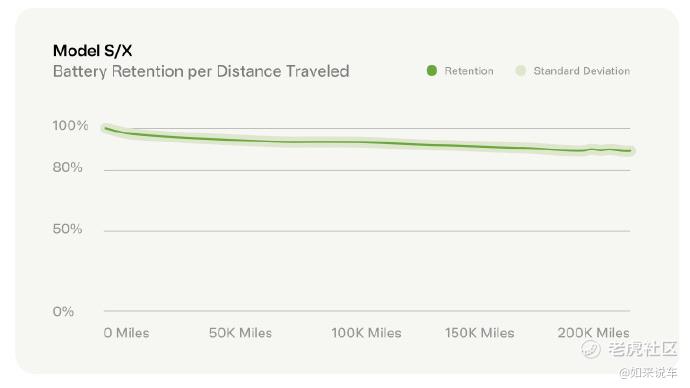Click the 0 Miles x-axis label
Viewport: 690px width, 388px height.
126,333
